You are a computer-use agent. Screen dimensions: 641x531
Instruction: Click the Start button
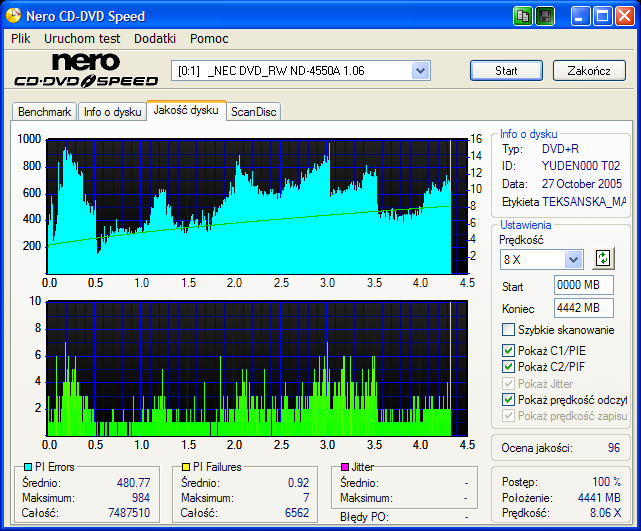pyautogui.click(x=506, y=71)
